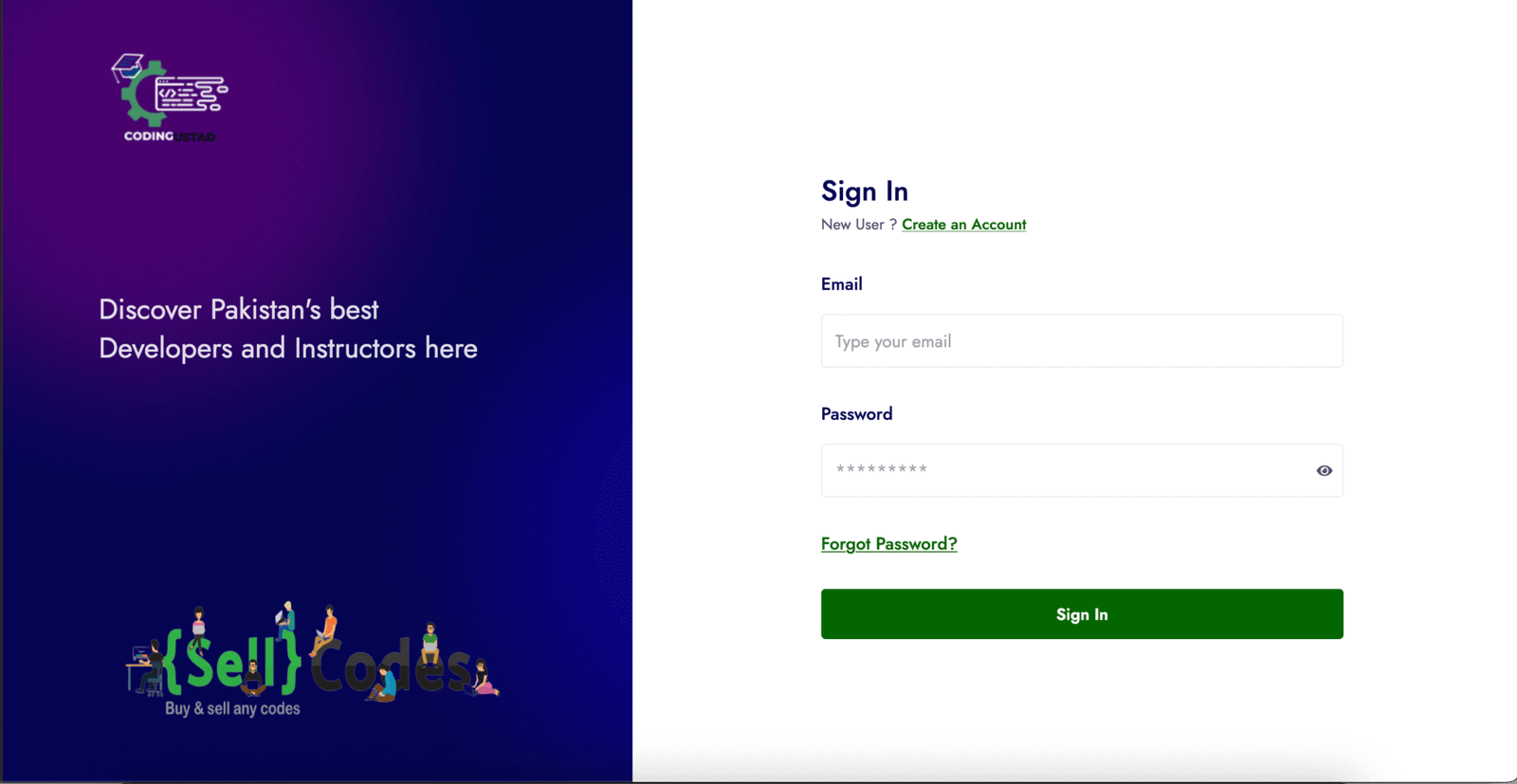Click the Discover Pakistan's best headline text
The height and width of the screenshot is (784, 1517).
coord(239,310)
